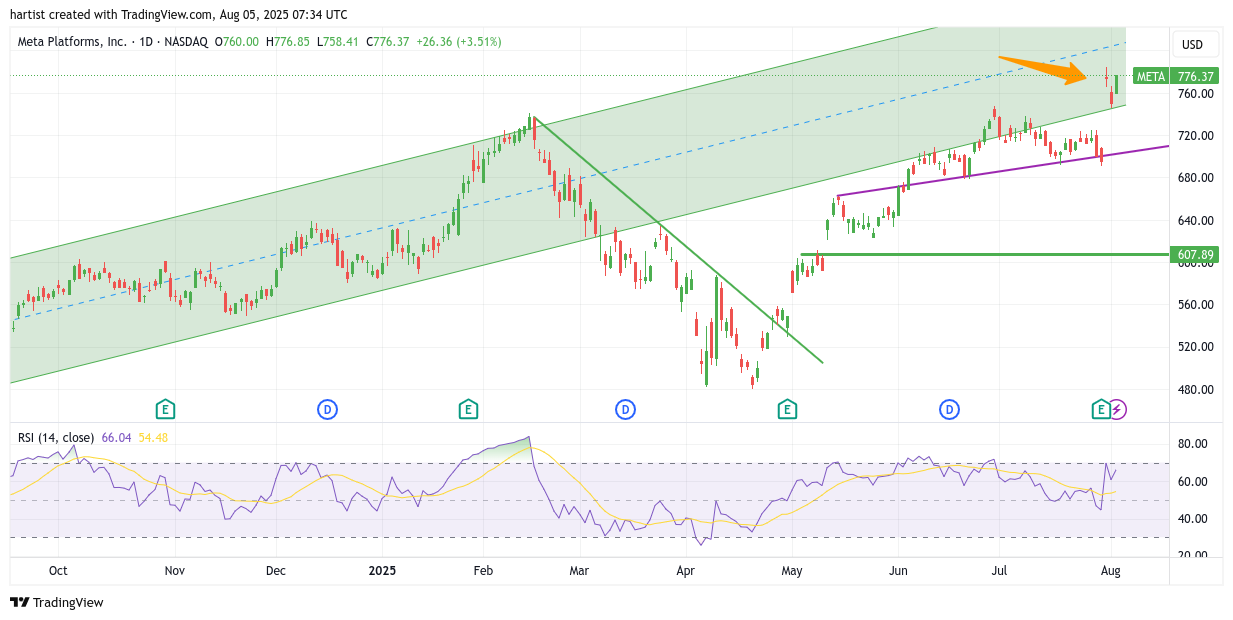Click the Nov label on the time axis
Viewport: 1233px width, 620px height.
pos(175,571)
